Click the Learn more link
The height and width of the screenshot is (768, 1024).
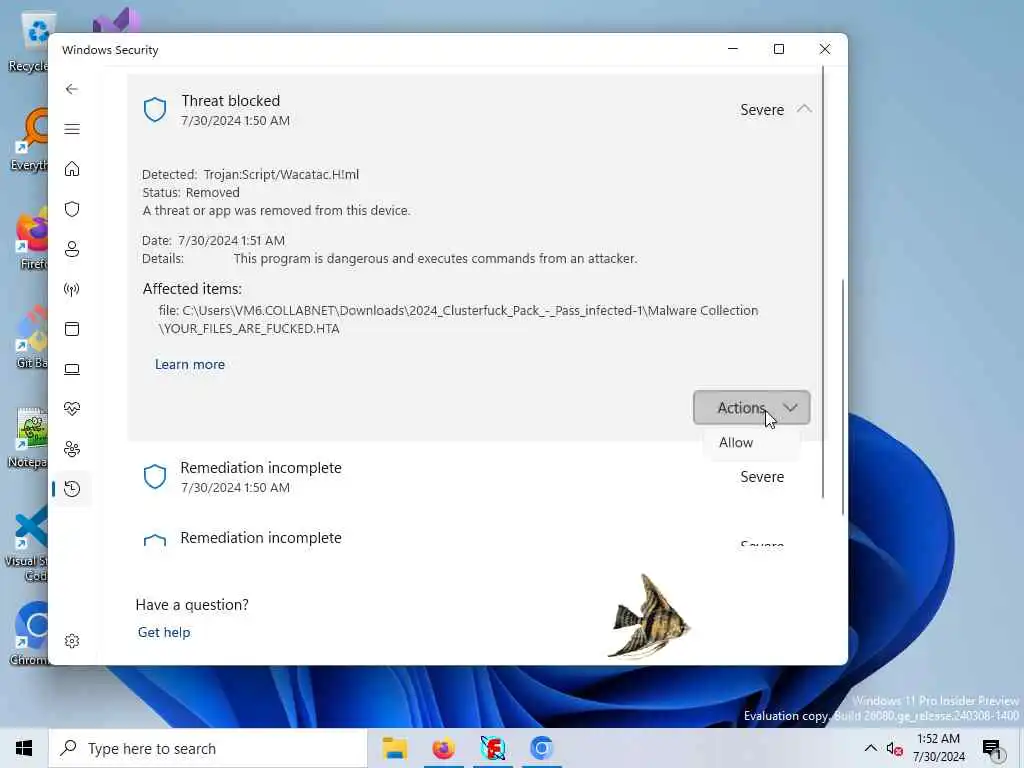(189, 364)
